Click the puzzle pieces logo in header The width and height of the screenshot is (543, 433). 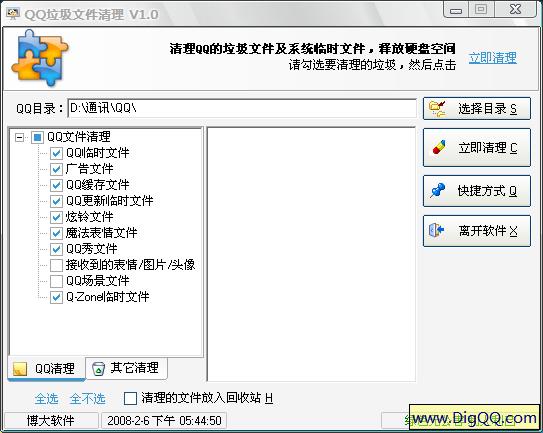point(40,58)
